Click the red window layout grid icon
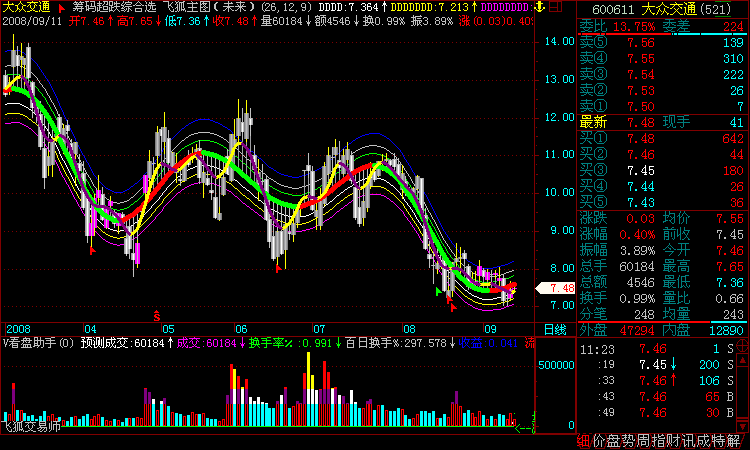 (556, 7)
